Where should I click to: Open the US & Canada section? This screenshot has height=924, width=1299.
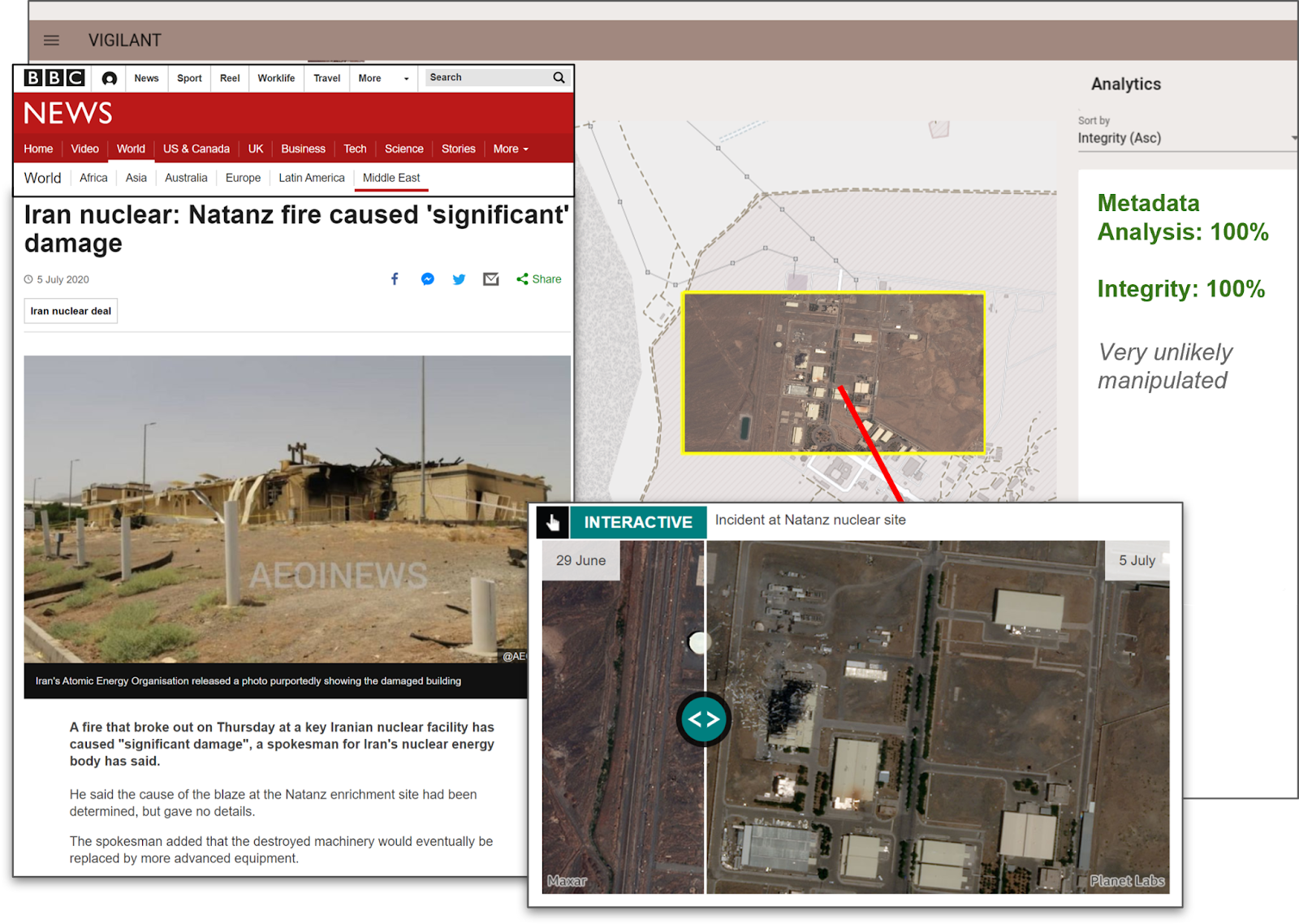[x=196, y=149]
